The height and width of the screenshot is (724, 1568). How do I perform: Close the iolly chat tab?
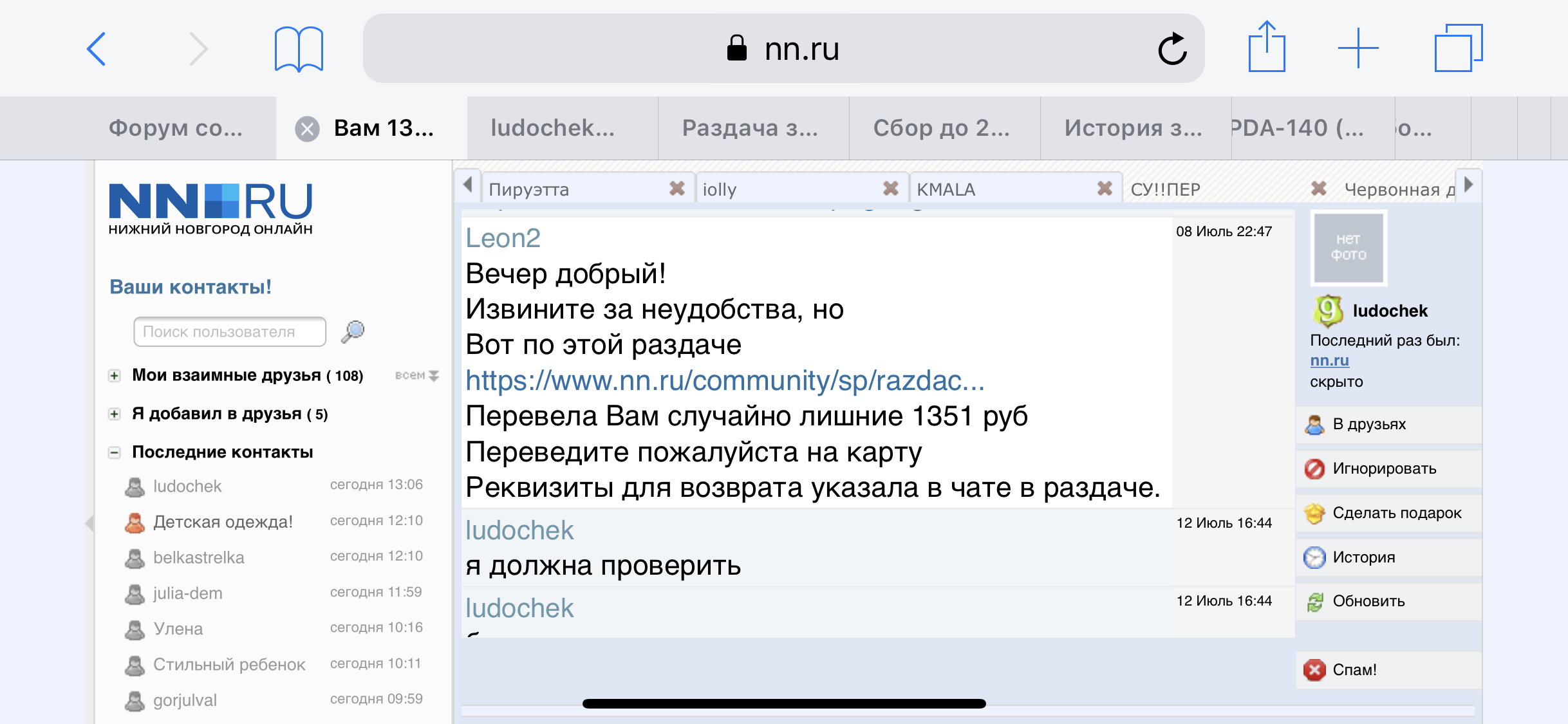891,189
